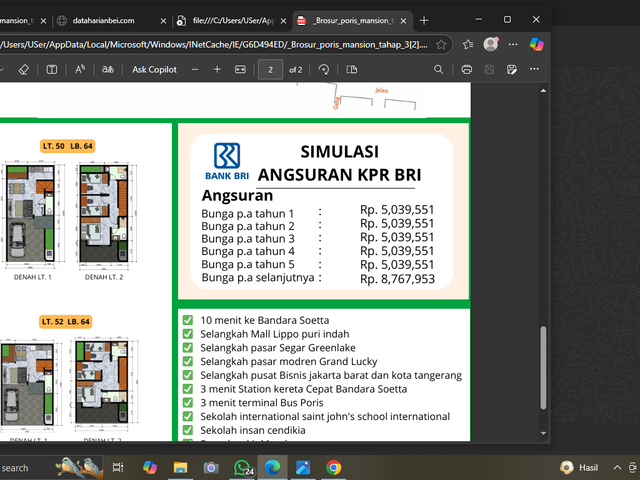Open the translate document tool

[108, 70]
